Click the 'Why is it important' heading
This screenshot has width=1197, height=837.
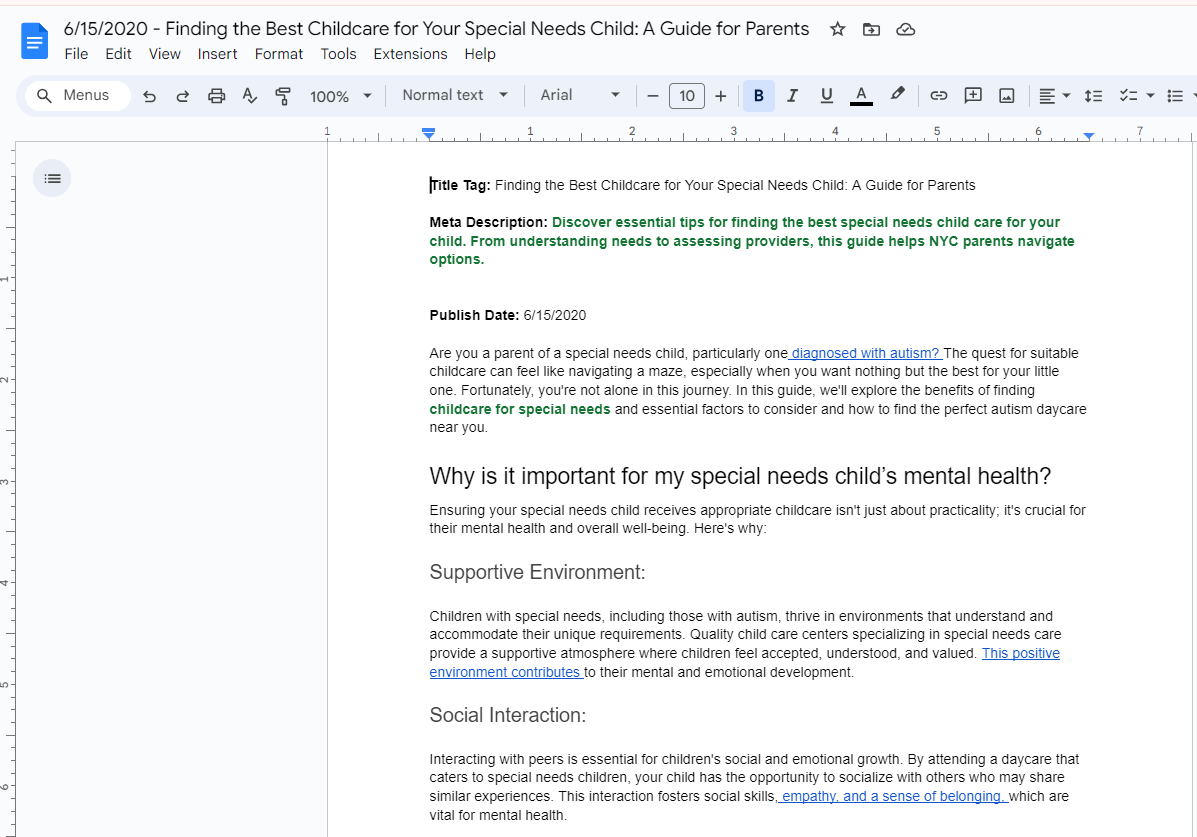click(740, 476)
